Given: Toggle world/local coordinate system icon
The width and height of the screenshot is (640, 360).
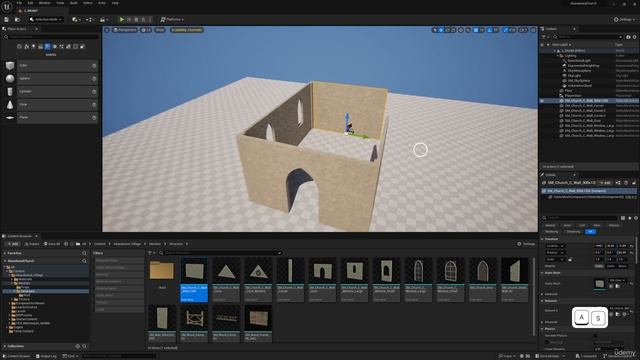Looking at the screenshot, I should 461,30.
